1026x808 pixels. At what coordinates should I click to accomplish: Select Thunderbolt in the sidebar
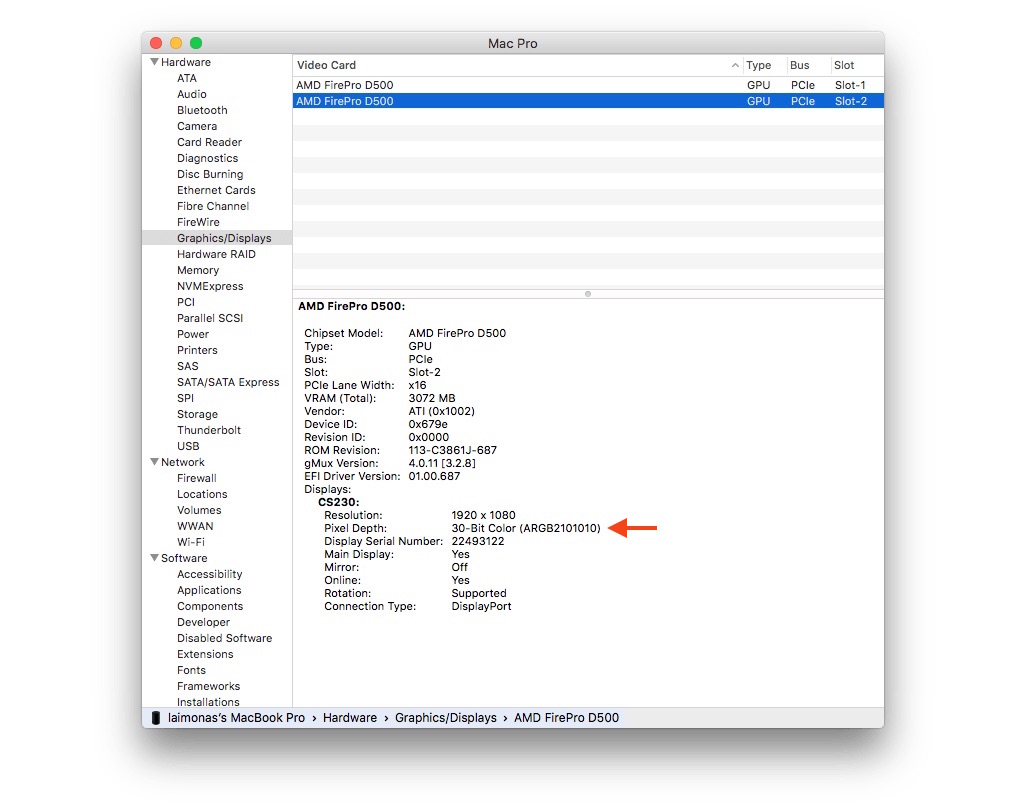209,430
